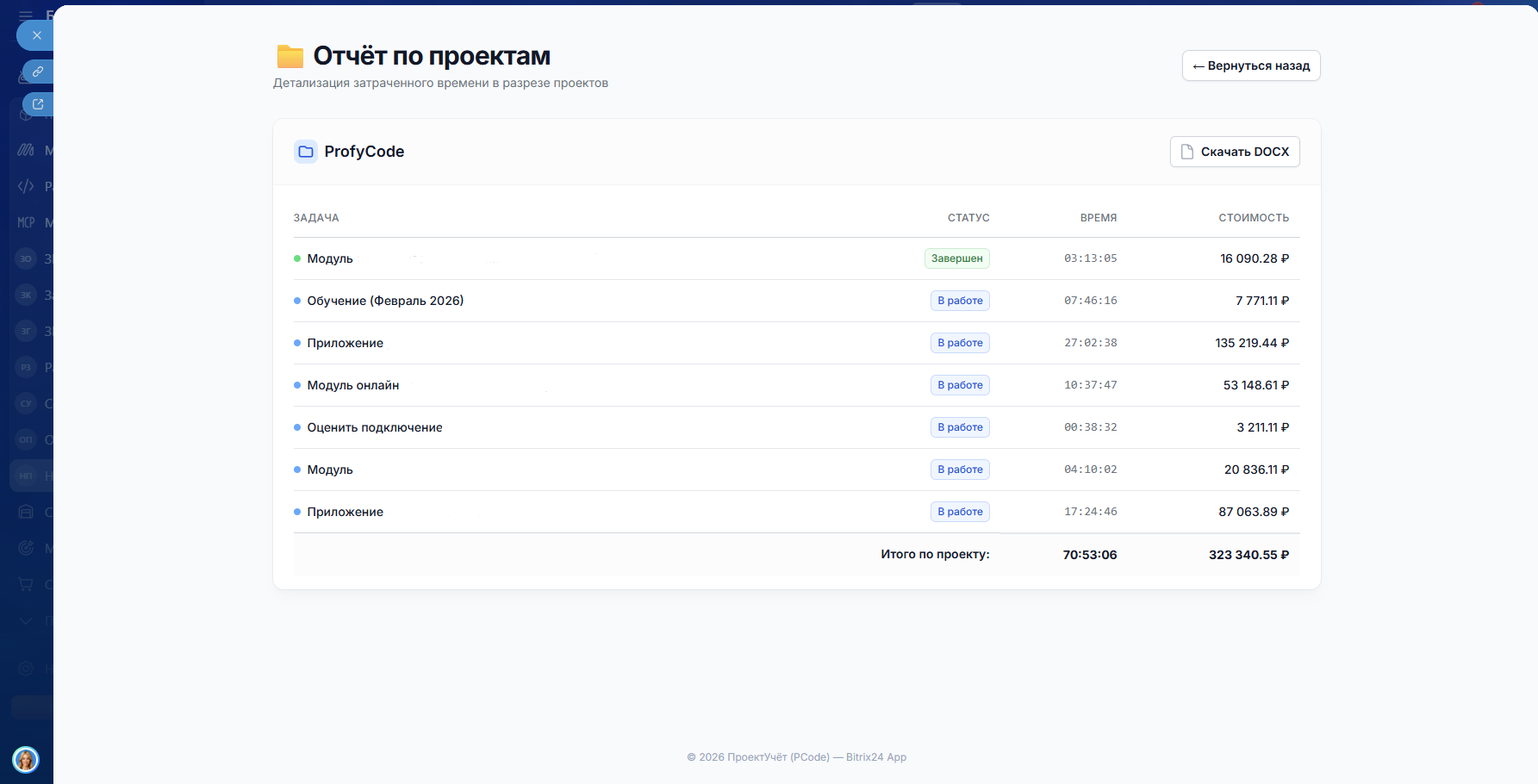
Task: Click the cost 87 063.89 ₽
Action: click(x=1254, y=512)
